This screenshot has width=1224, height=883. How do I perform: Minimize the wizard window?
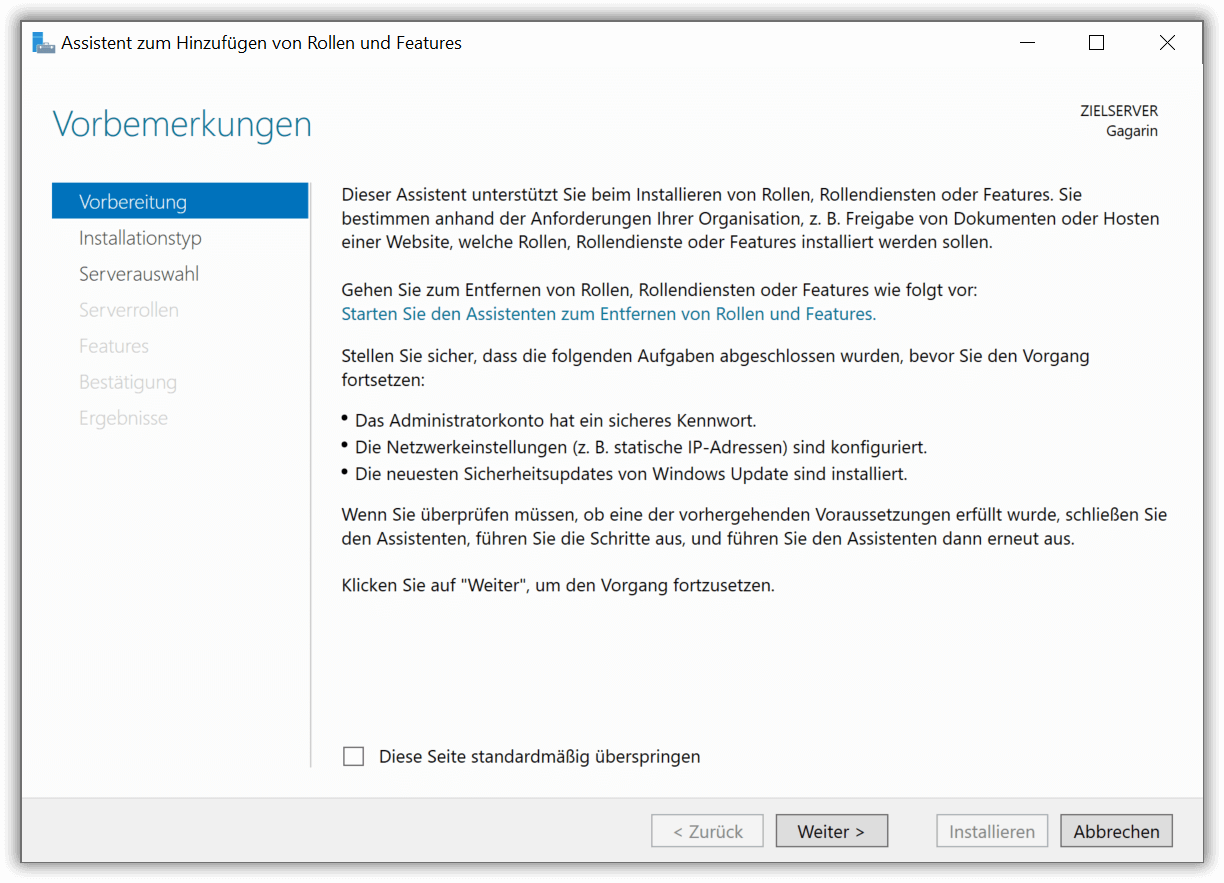tap(1026, 43)
